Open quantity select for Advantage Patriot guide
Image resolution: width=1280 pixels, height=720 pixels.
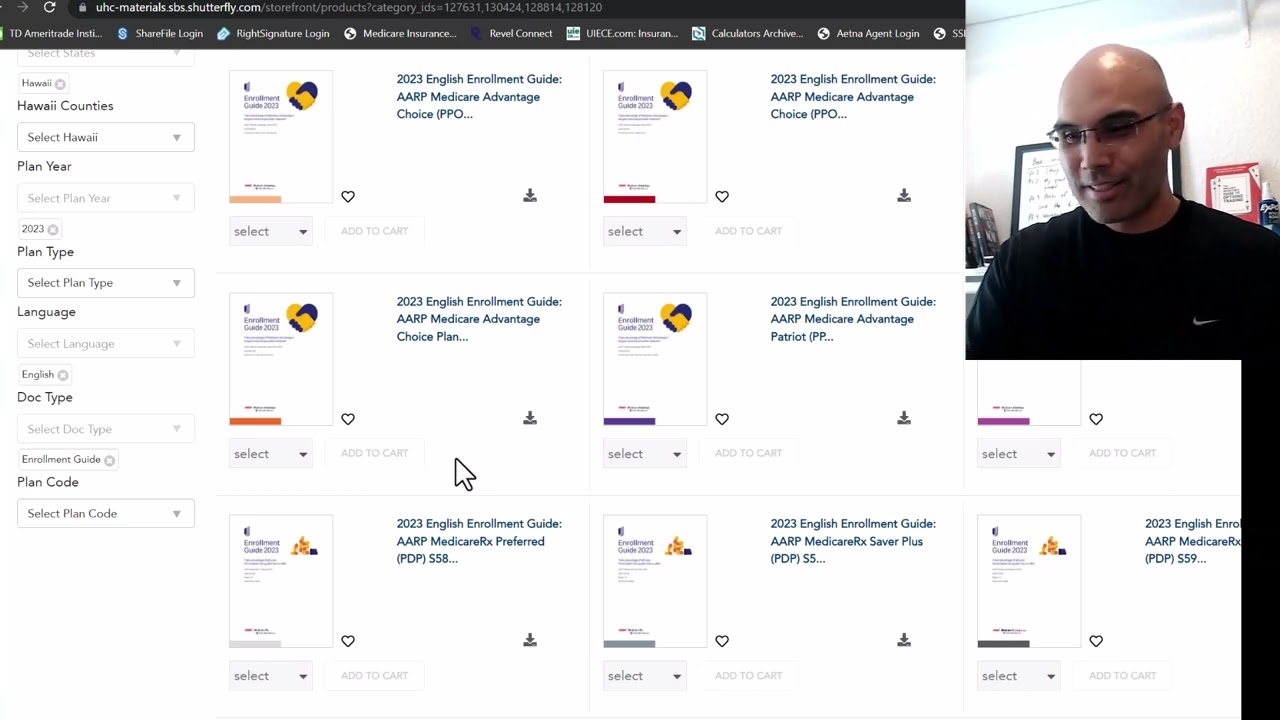tap(644, 454)
